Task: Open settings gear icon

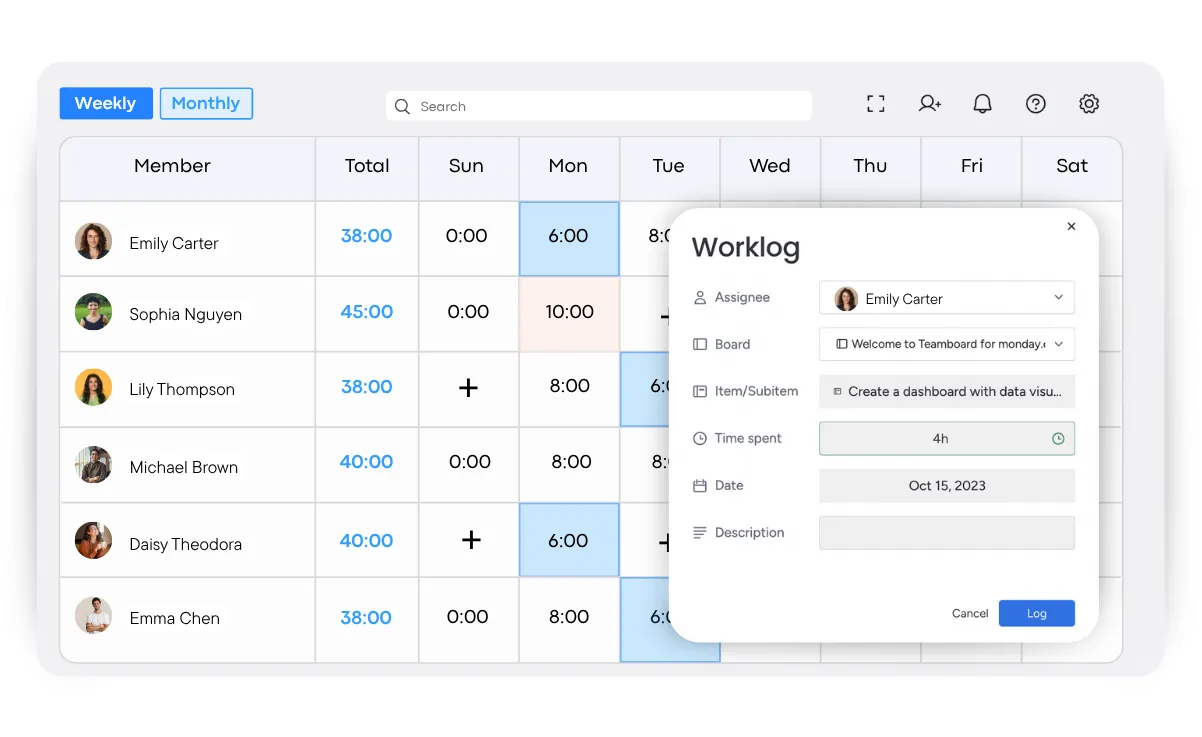Action: pyautogui.click(x=1089, y=103)
